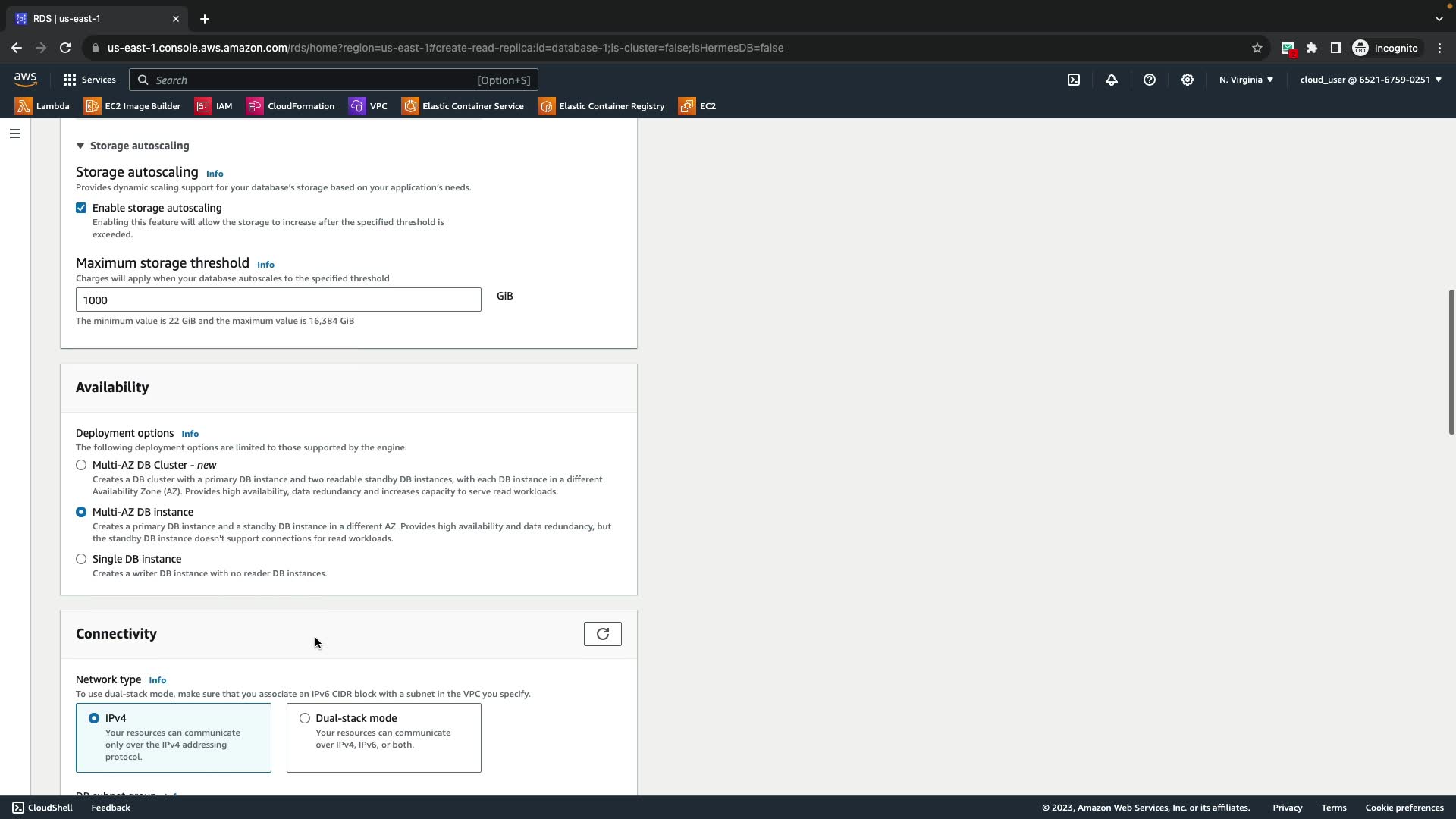
Task: Choose Dual-stack mode network type
Action: (x=305, y=718)
